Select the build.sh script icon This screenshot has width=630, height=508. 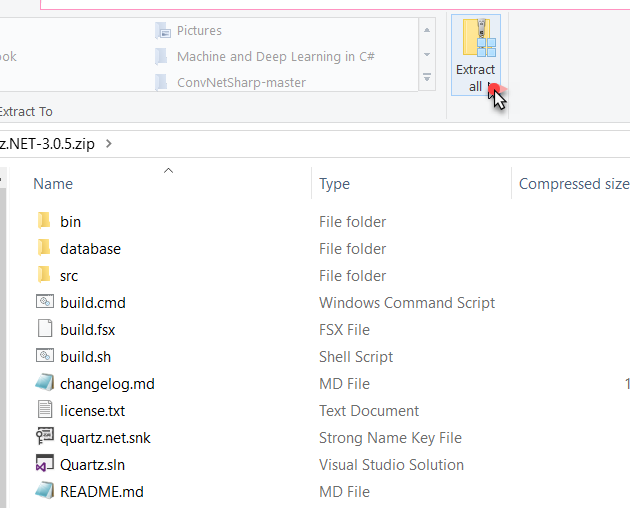[x=45, y=355]
